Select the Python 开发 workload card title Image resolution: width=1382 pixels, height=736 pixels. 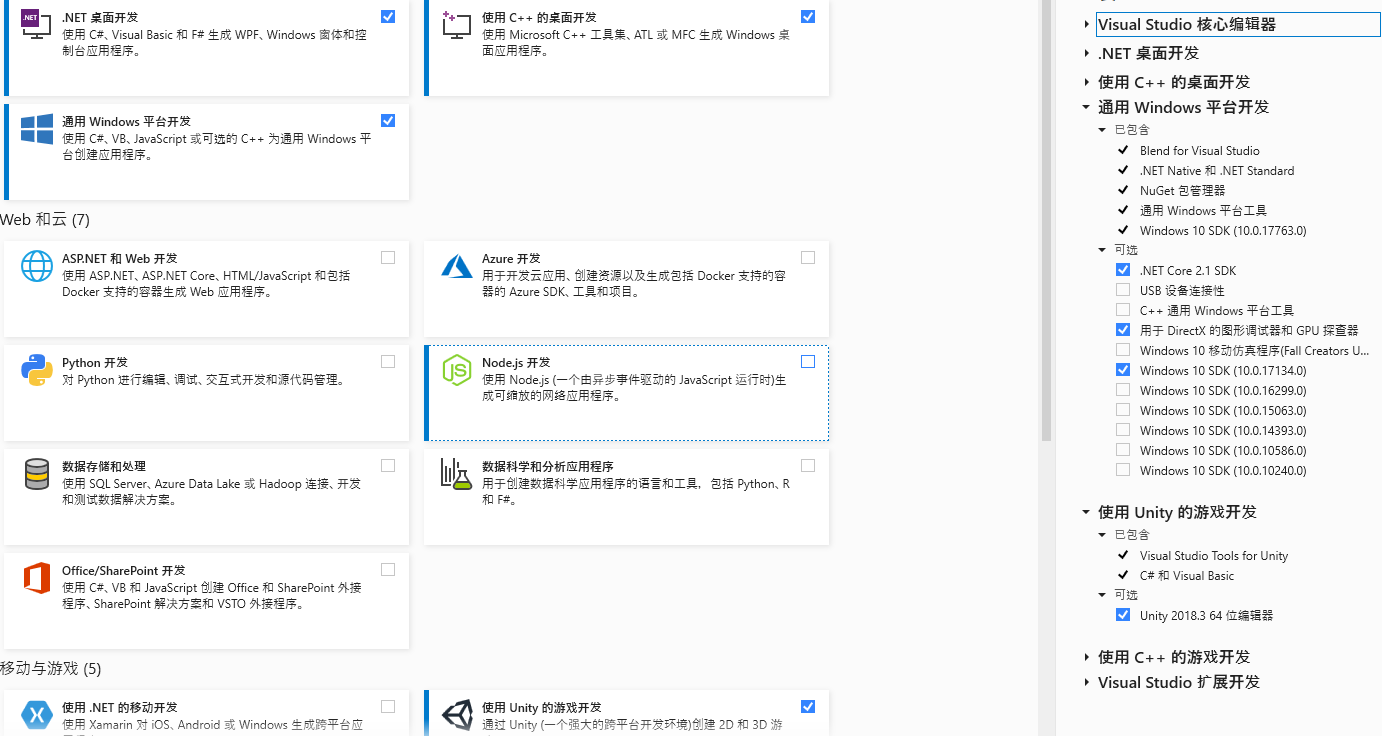point(95,362)
